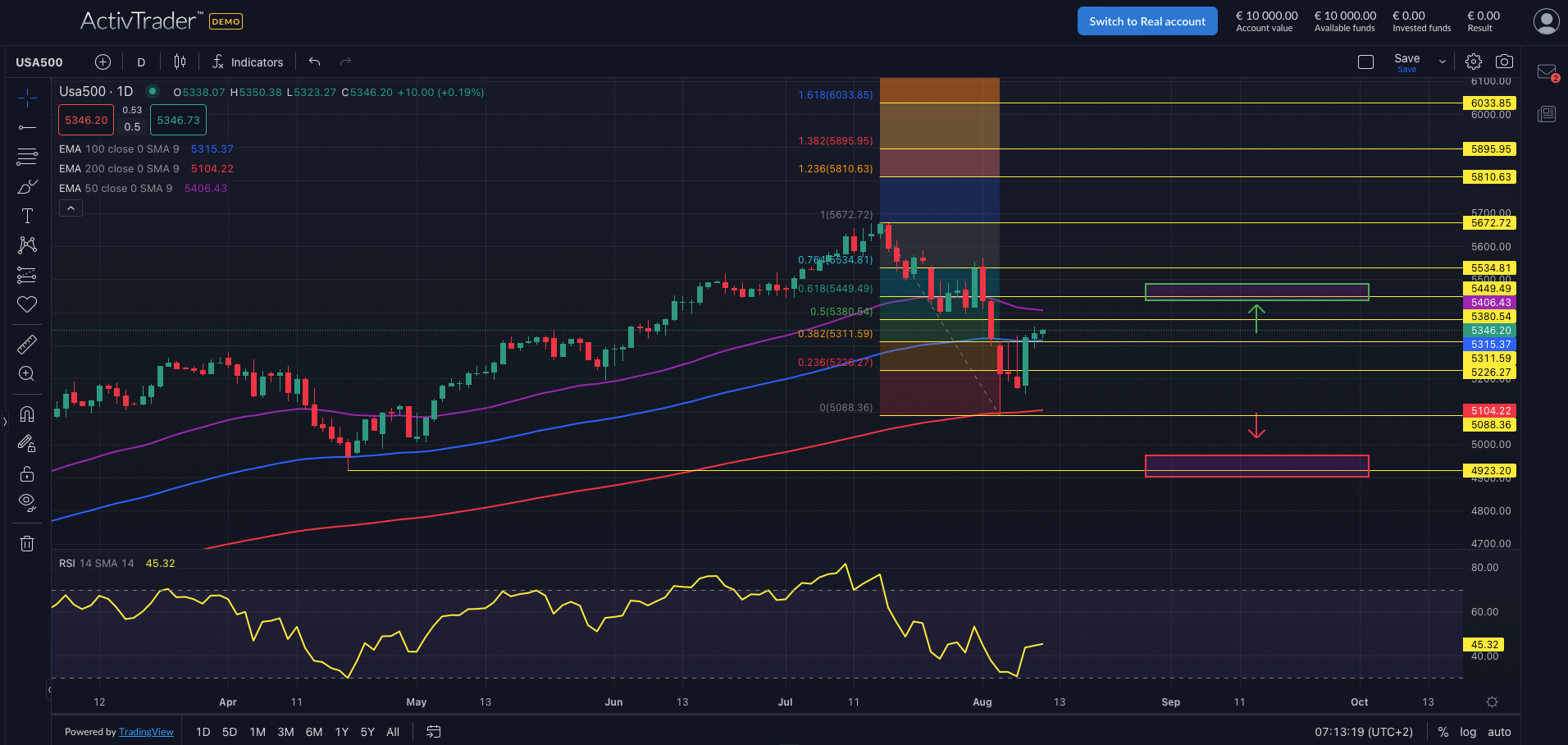
Task: Toggle log scale on the price axis
Action: pyautogui.click(x=1467, y=732)
